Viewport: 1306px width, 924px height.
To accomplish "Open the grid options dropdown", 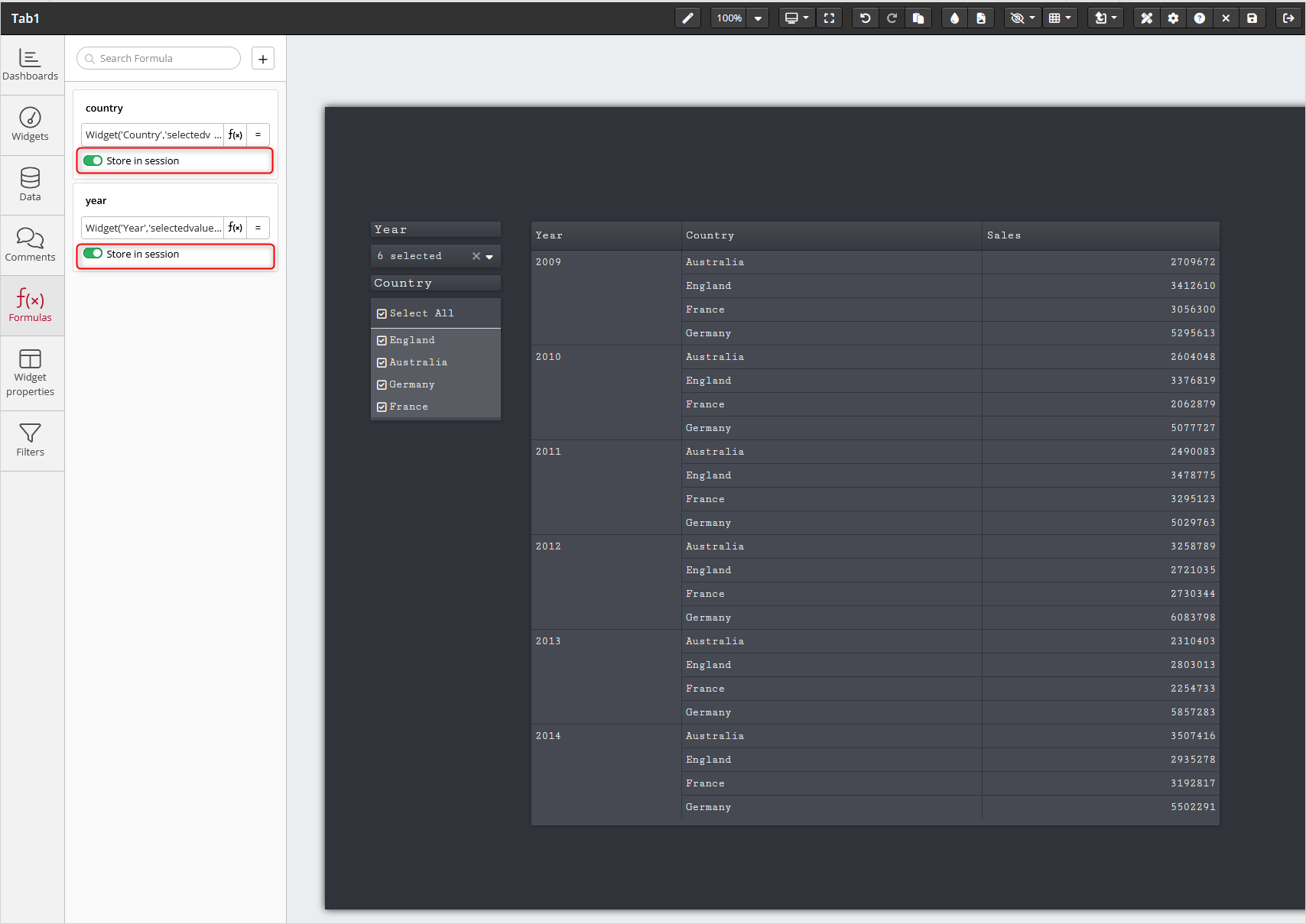I will (1060, 18).
